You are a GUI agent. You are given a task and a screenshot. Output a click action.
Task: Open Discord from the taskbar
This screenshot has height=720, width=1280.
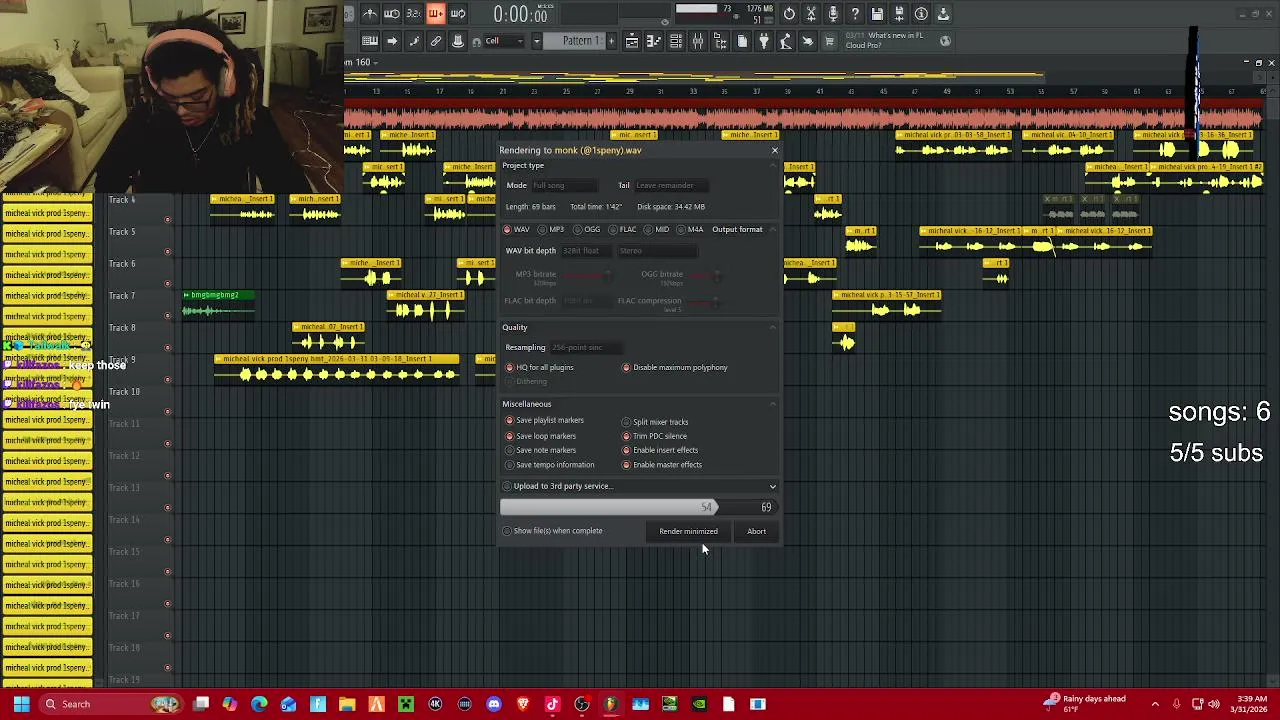click(493, 704)
